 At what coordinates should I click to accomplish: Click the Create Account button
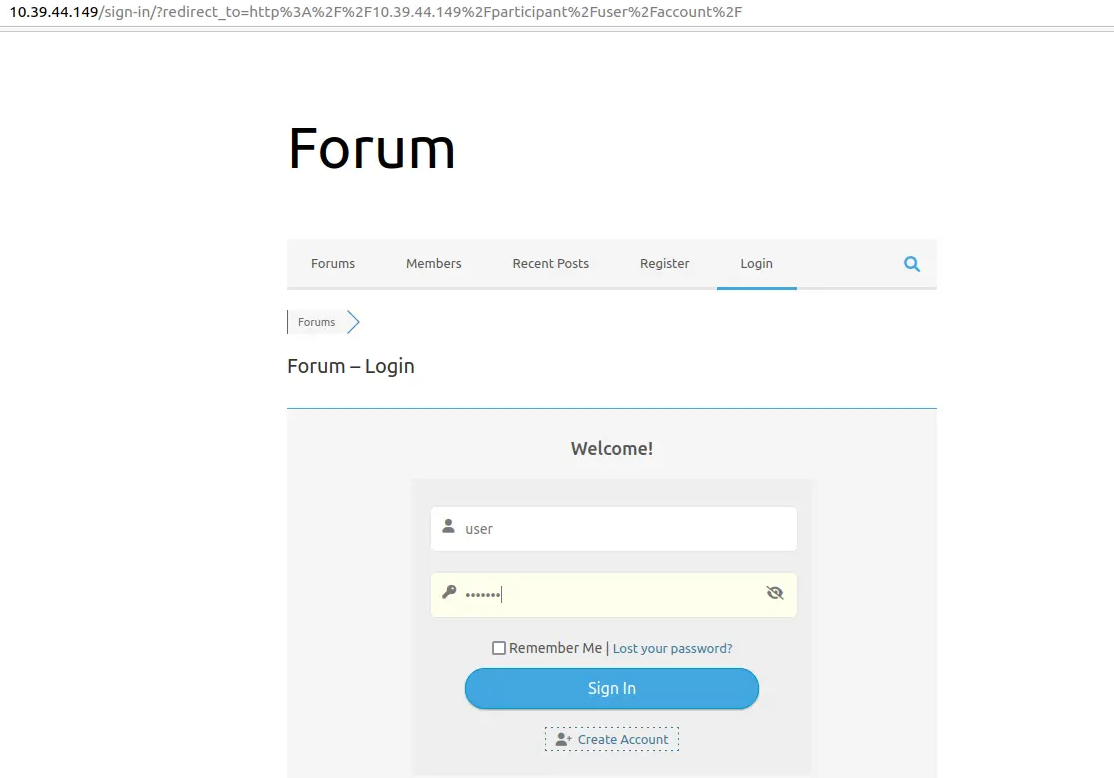pyautogui.click(x=612, y=739)
